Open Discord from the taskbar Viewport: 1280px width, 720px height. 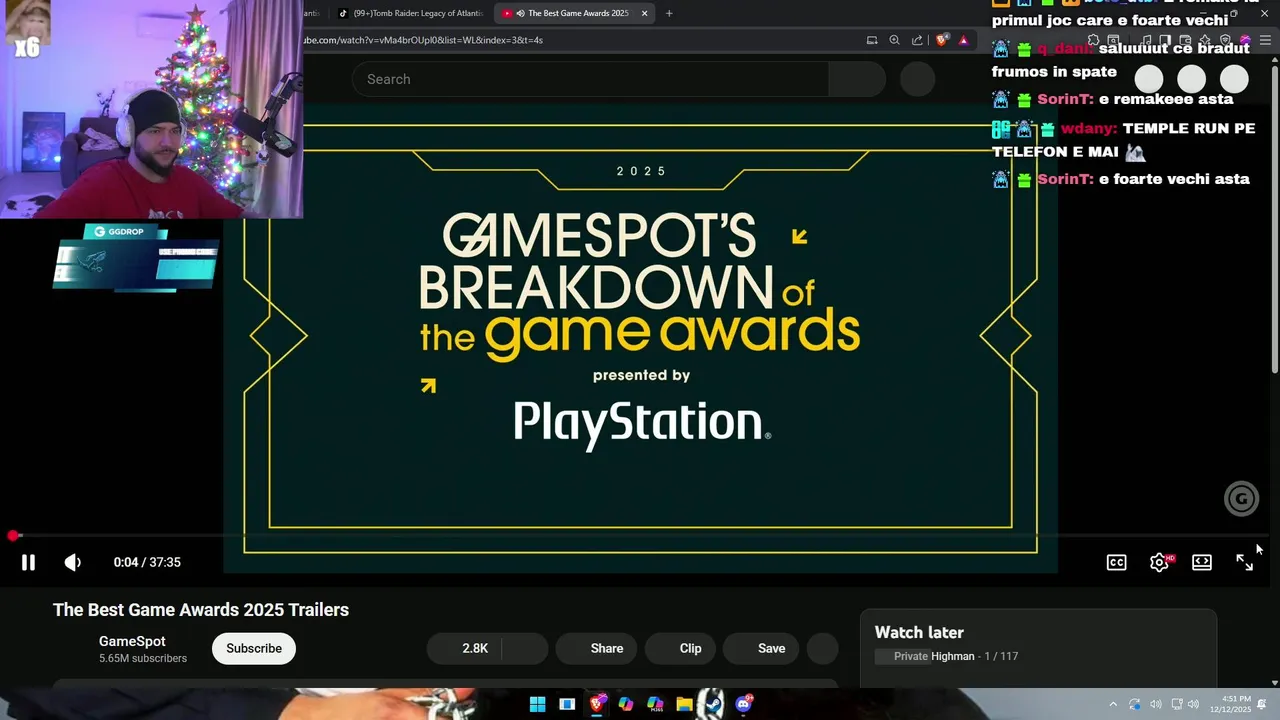[x=743, y=704]
